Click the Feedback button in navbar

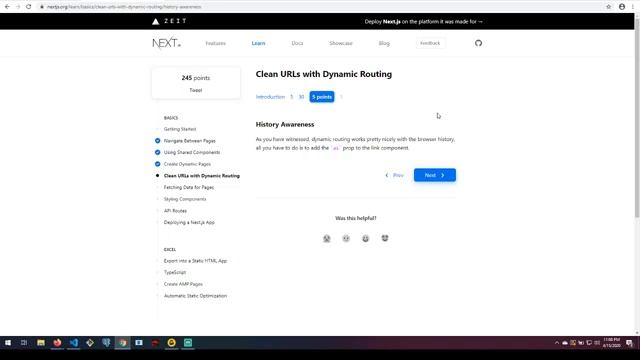tap(430, 43)
